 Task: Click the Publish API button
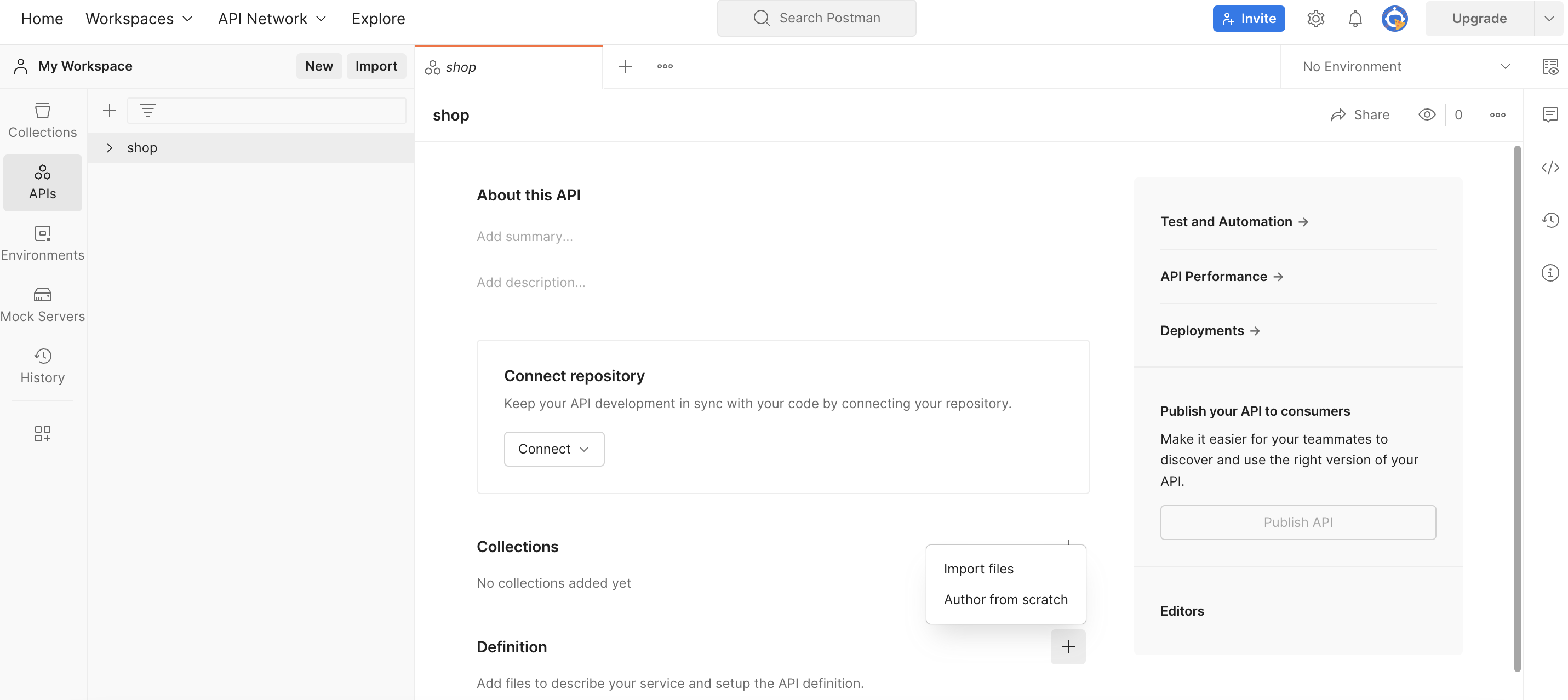tap(1298, 522)
